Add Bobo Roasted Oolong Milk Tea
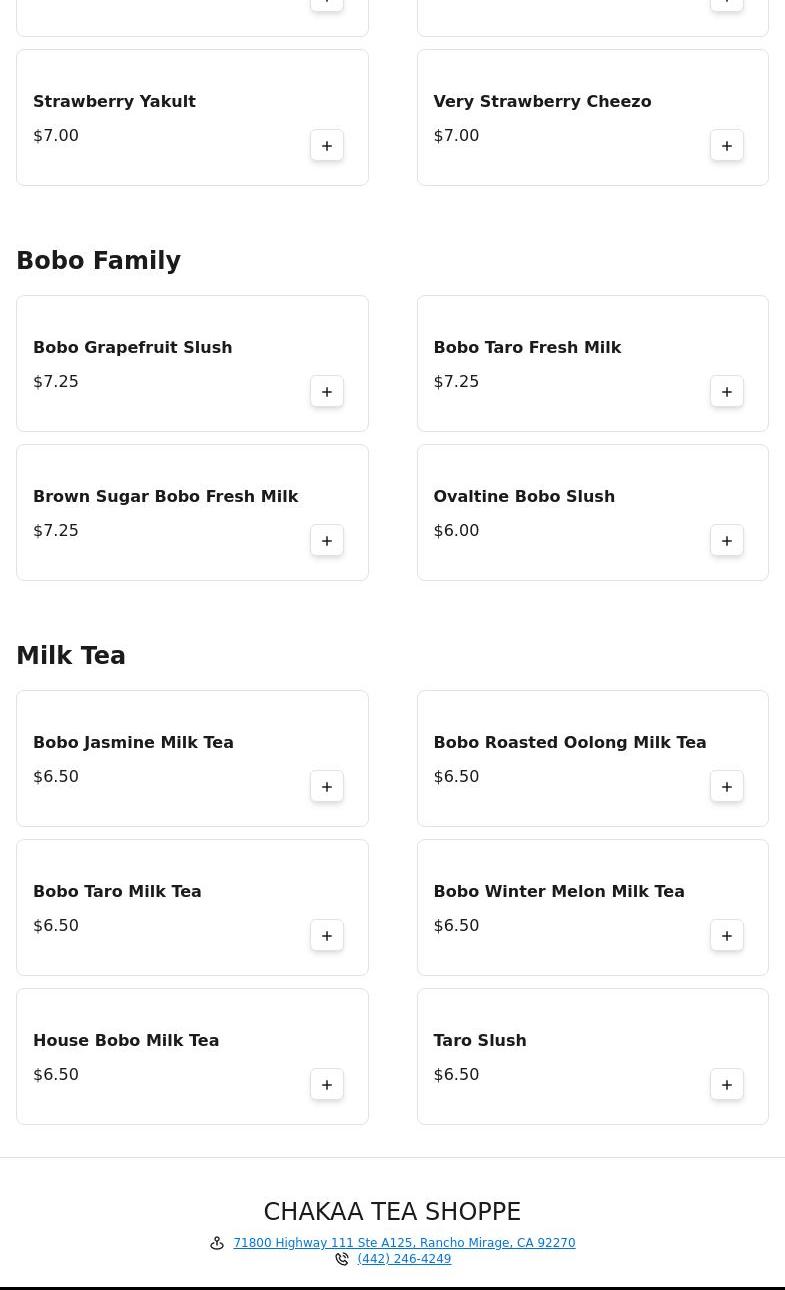Viewport: 785px width, 1290px height. click(727, 787)
